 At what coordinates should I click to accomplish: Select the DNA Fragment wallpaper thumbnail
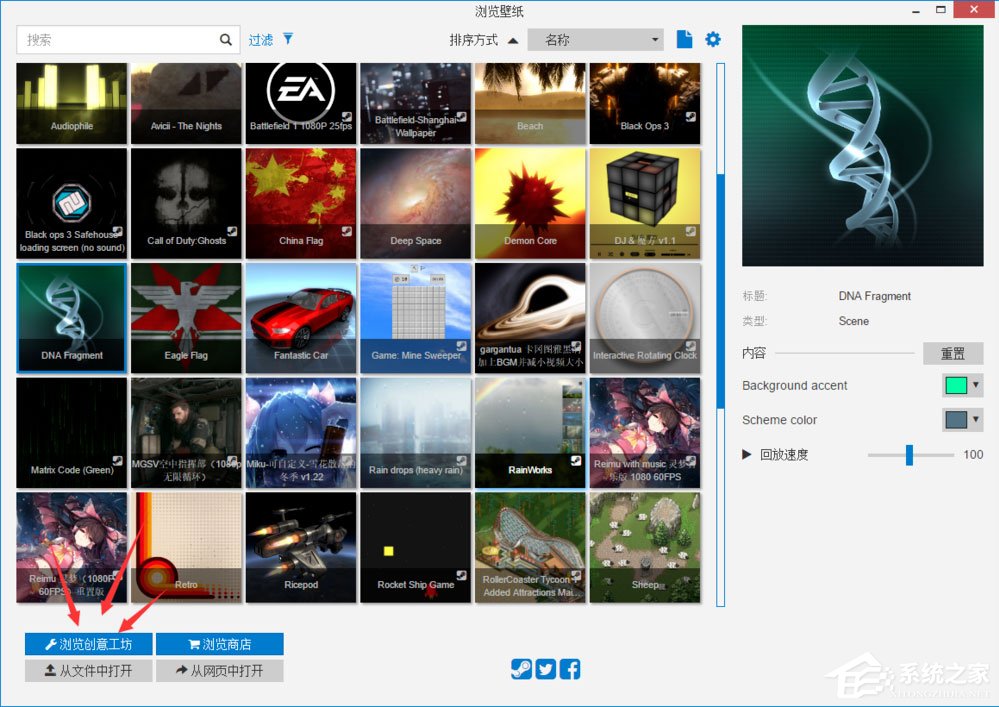(x=71, y=318)
